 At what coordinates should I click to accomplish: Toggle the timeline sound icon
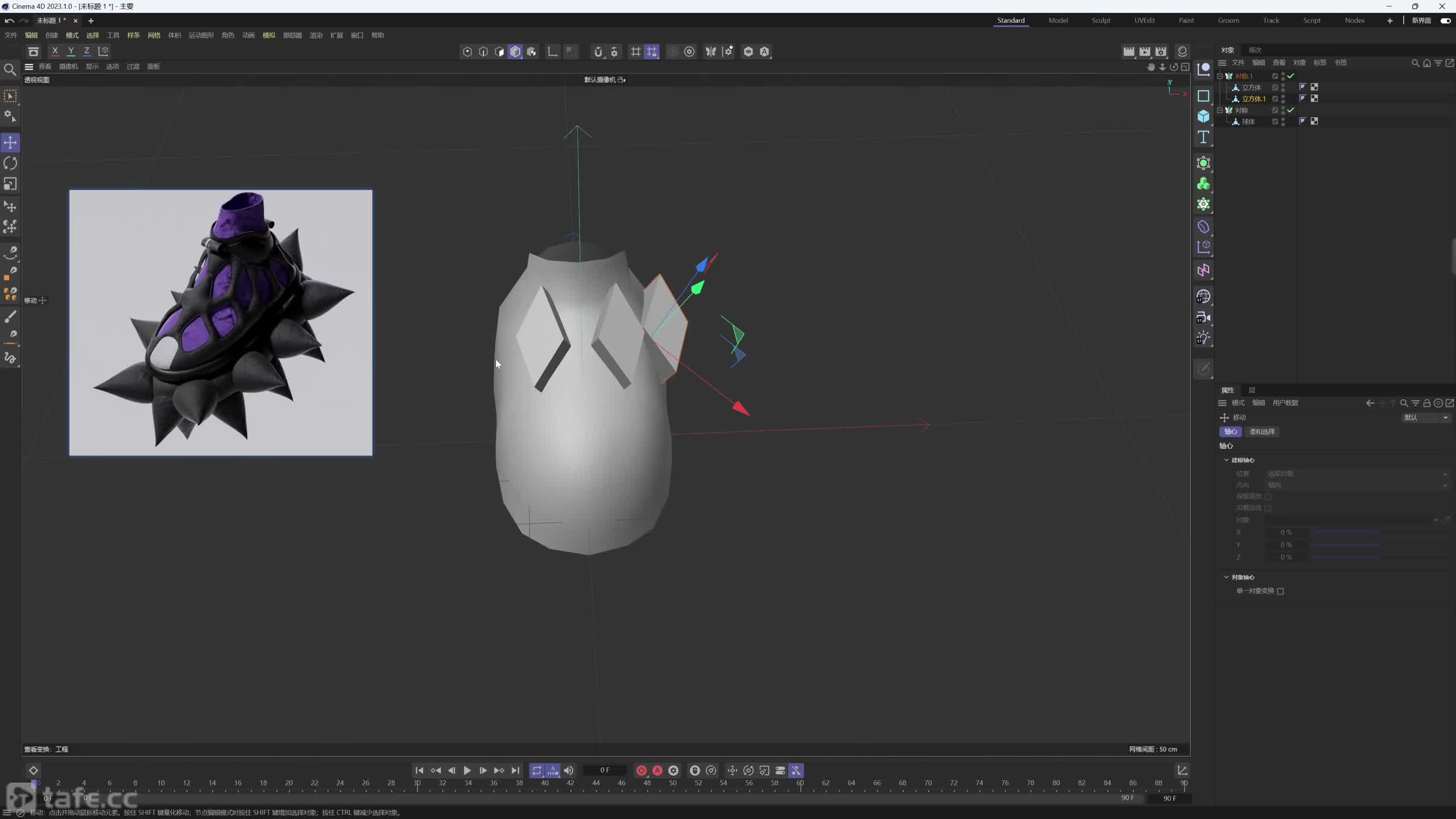[x=569, y=770]
